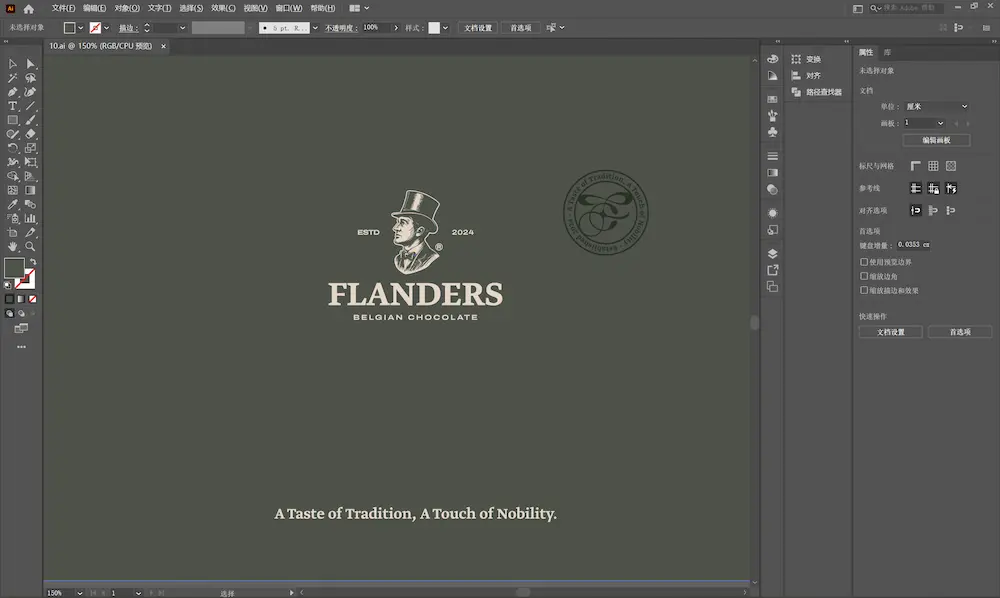
Task: Select the Rotate tool
Action: click(x=12, y=148)
